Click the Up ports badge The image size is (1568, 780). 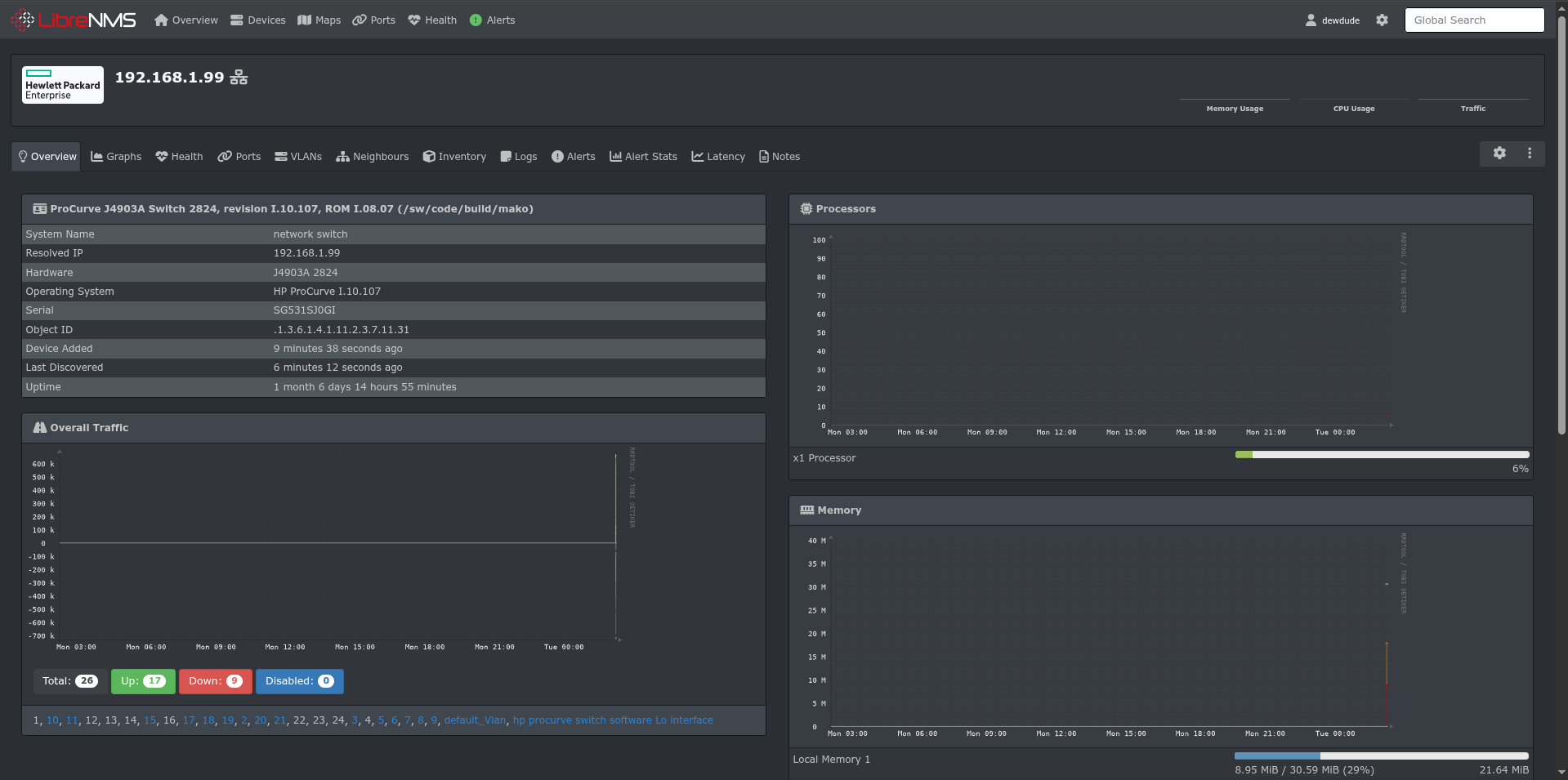(x=143, y=681)
